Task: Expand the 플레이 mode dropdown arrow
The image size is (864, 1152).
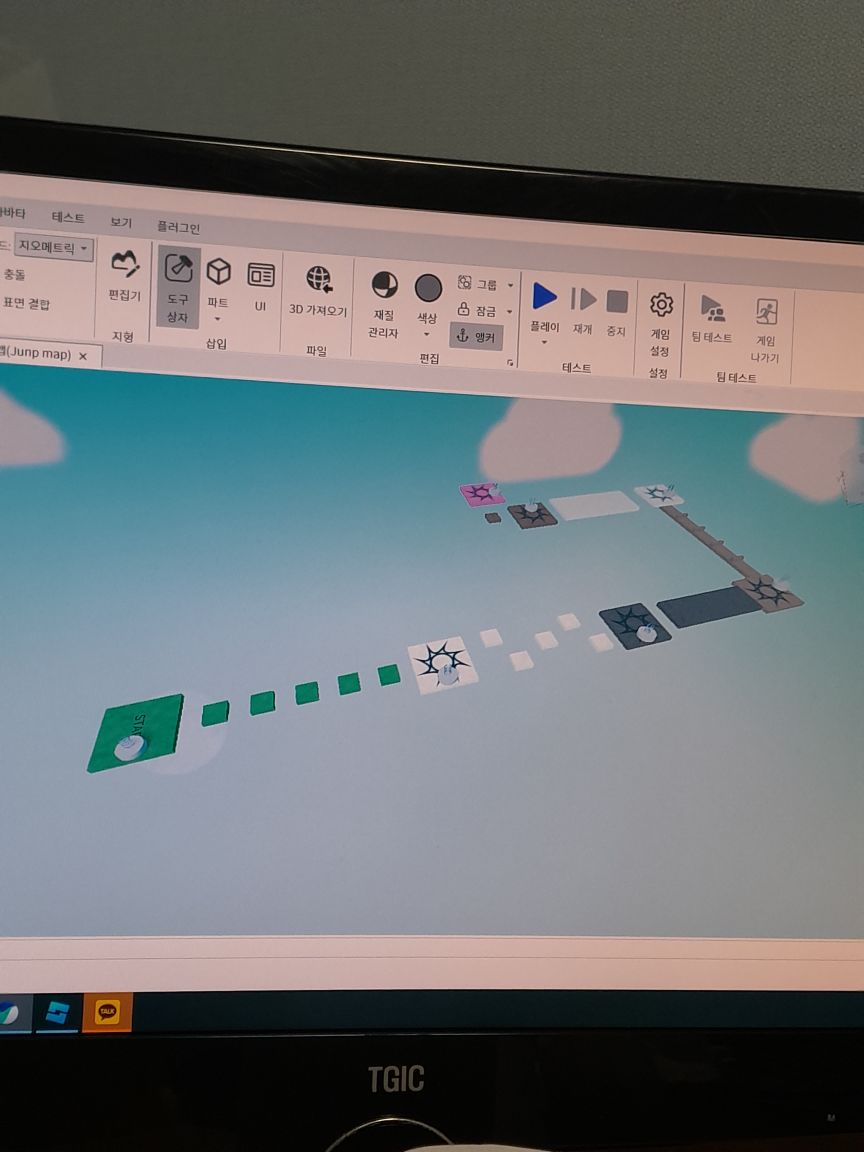Action: point(544,342)
